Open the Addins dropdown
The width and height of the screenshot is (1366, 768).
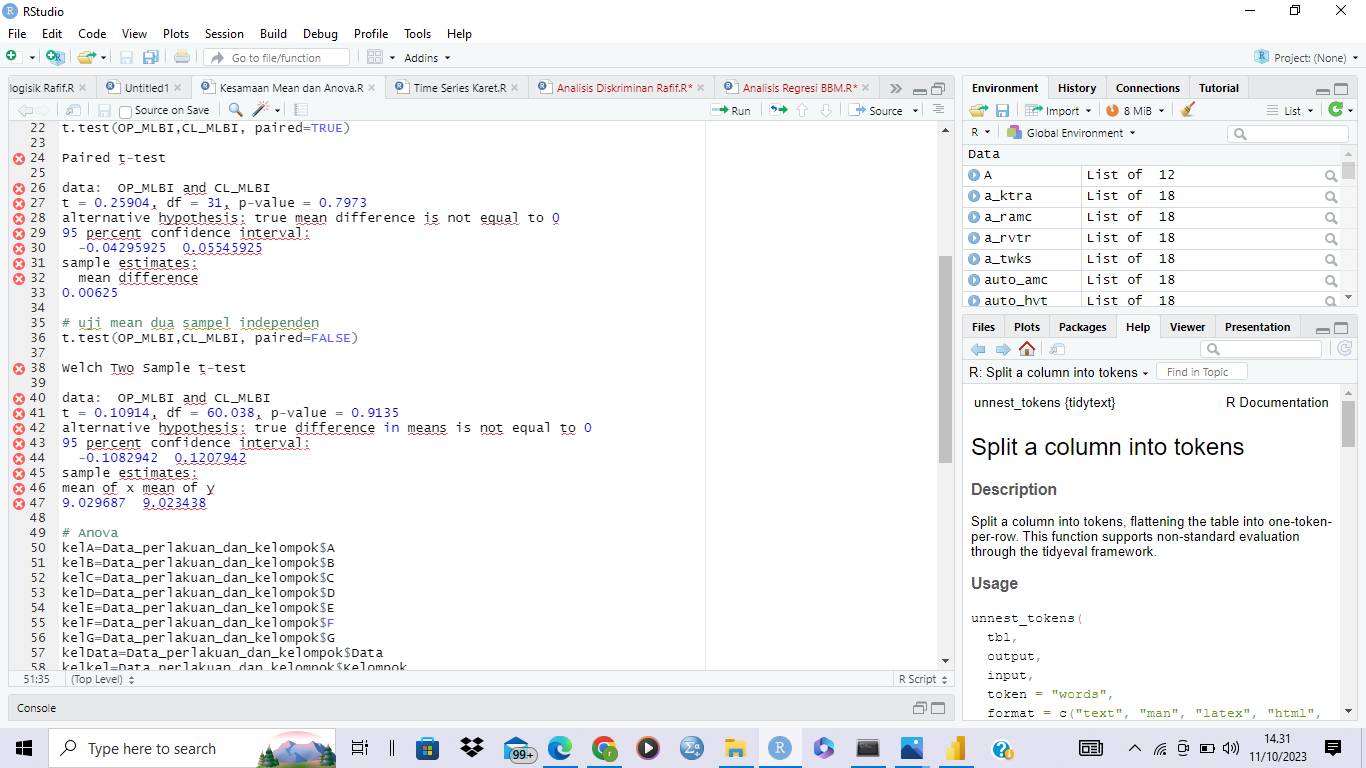427,58
